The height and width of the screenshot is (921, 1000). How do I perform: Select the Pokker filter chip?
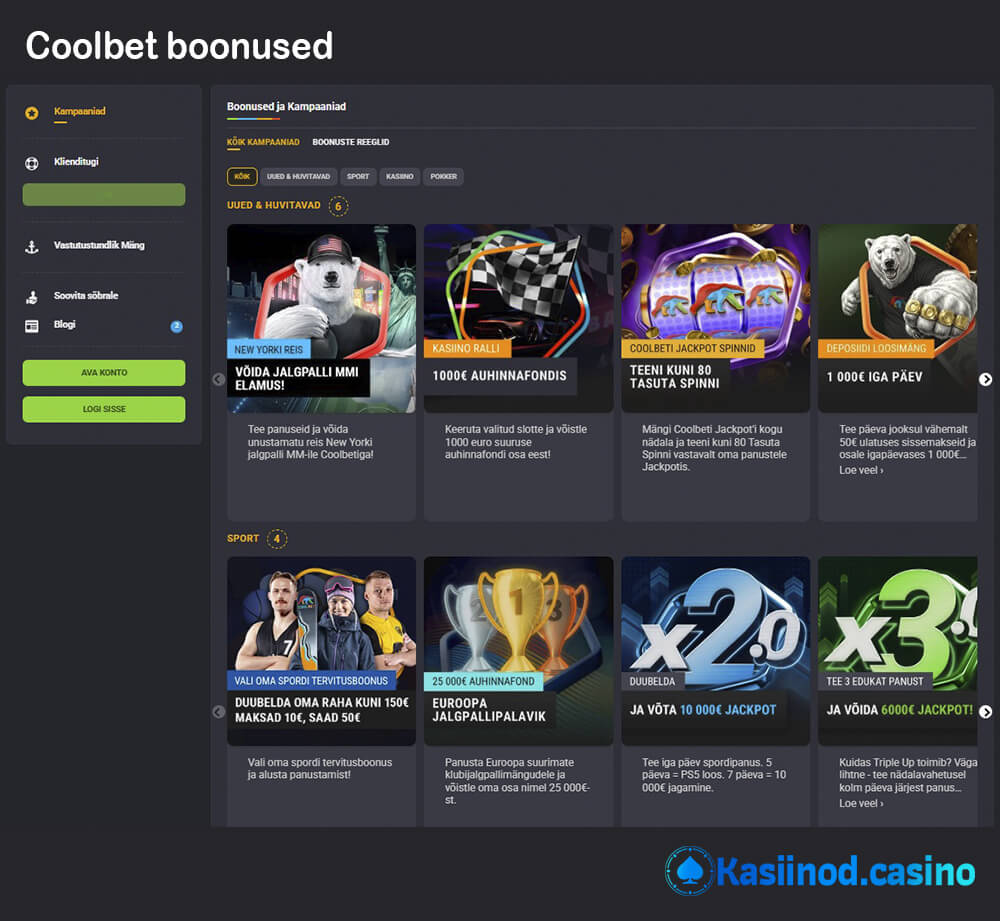(444, 177)
